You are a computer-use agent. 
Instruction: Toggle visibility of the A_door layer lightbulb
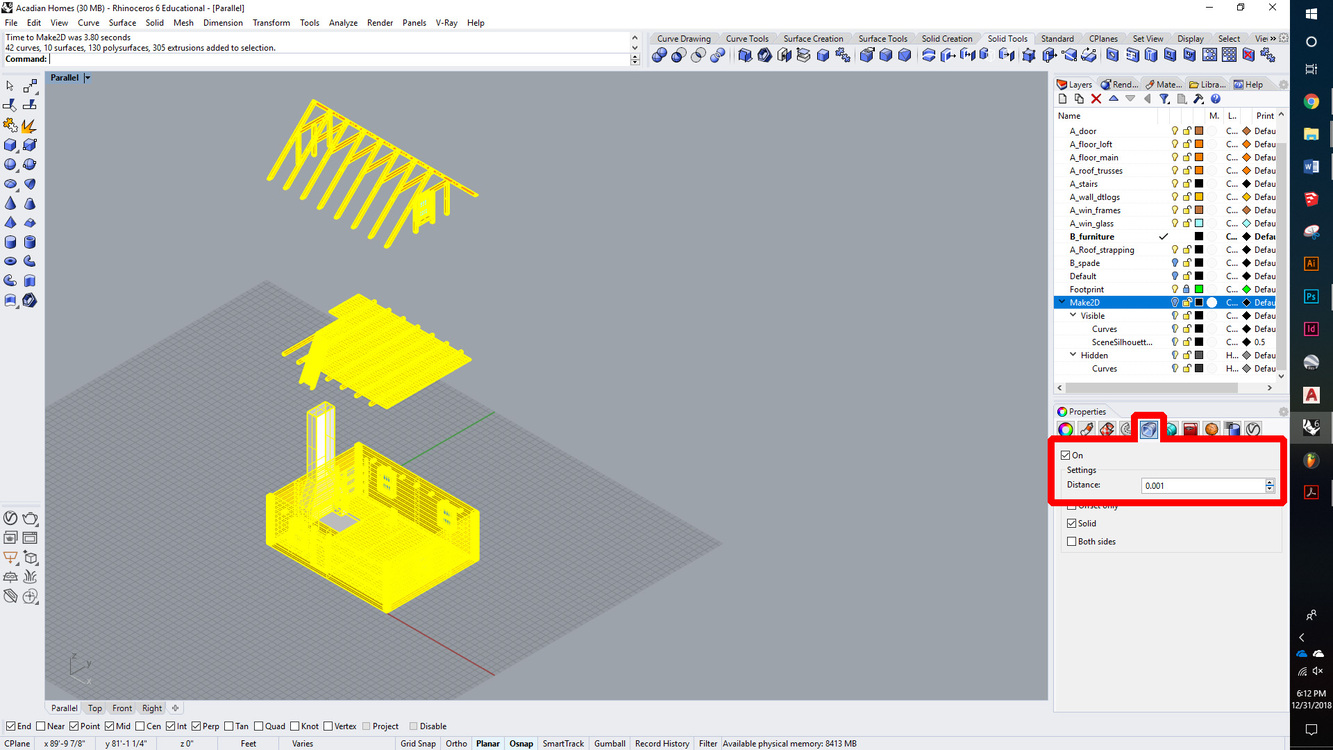[1175, 131]
